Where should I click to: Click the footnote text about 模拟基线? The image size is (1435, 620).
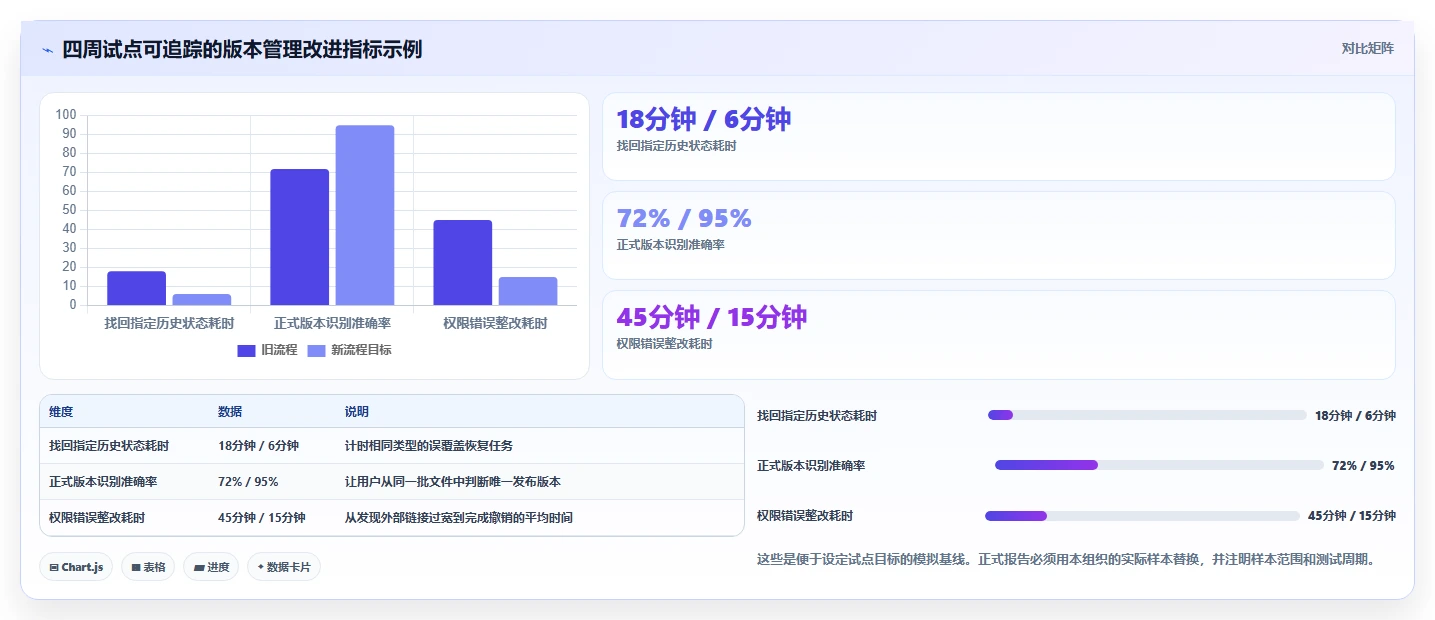[x=1067, y=559]
